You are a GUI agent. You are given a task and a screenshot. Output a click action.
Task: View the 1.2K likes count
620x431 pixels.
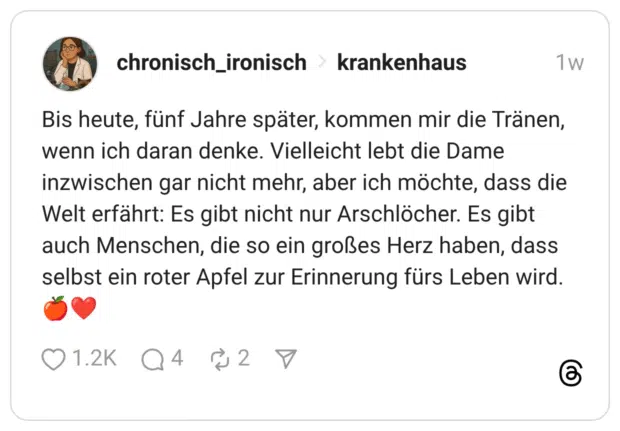(95, 359)
